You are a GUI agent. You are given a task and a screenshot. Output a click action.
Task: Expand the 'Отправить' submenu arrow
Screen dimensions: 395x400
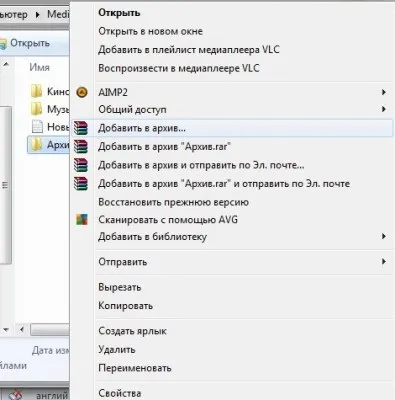click(384, 262)
